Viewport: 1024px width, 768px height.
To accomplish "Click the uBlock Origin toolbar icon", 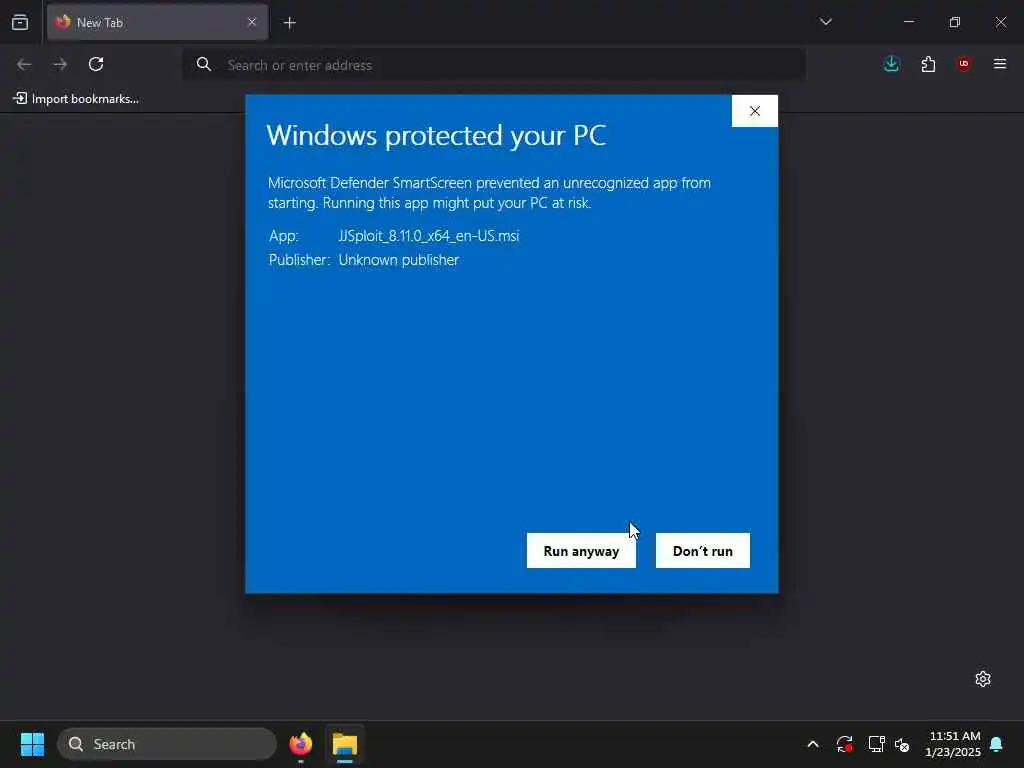I will tap(964, 64).
